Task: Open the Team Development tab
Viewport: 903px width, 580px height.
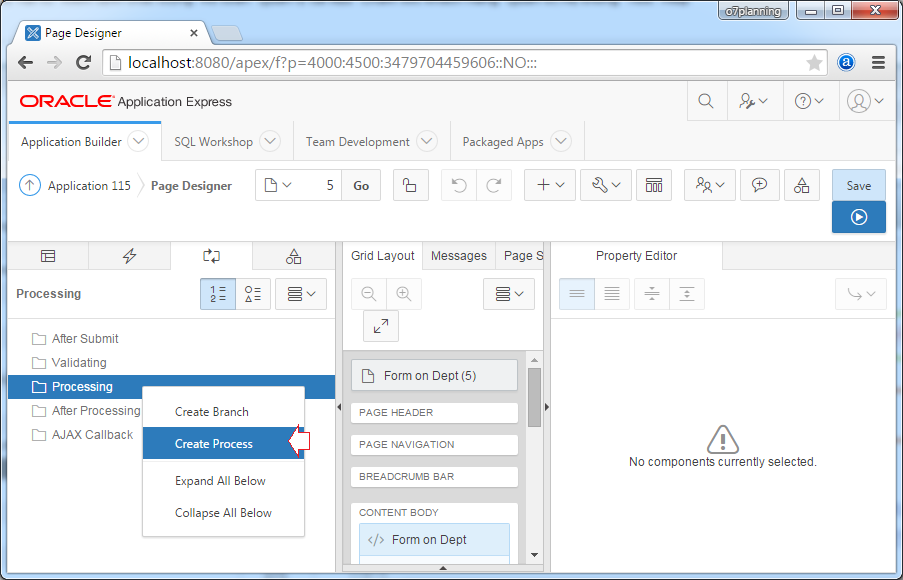Action: pyautogui.click(x=358, y=142)
